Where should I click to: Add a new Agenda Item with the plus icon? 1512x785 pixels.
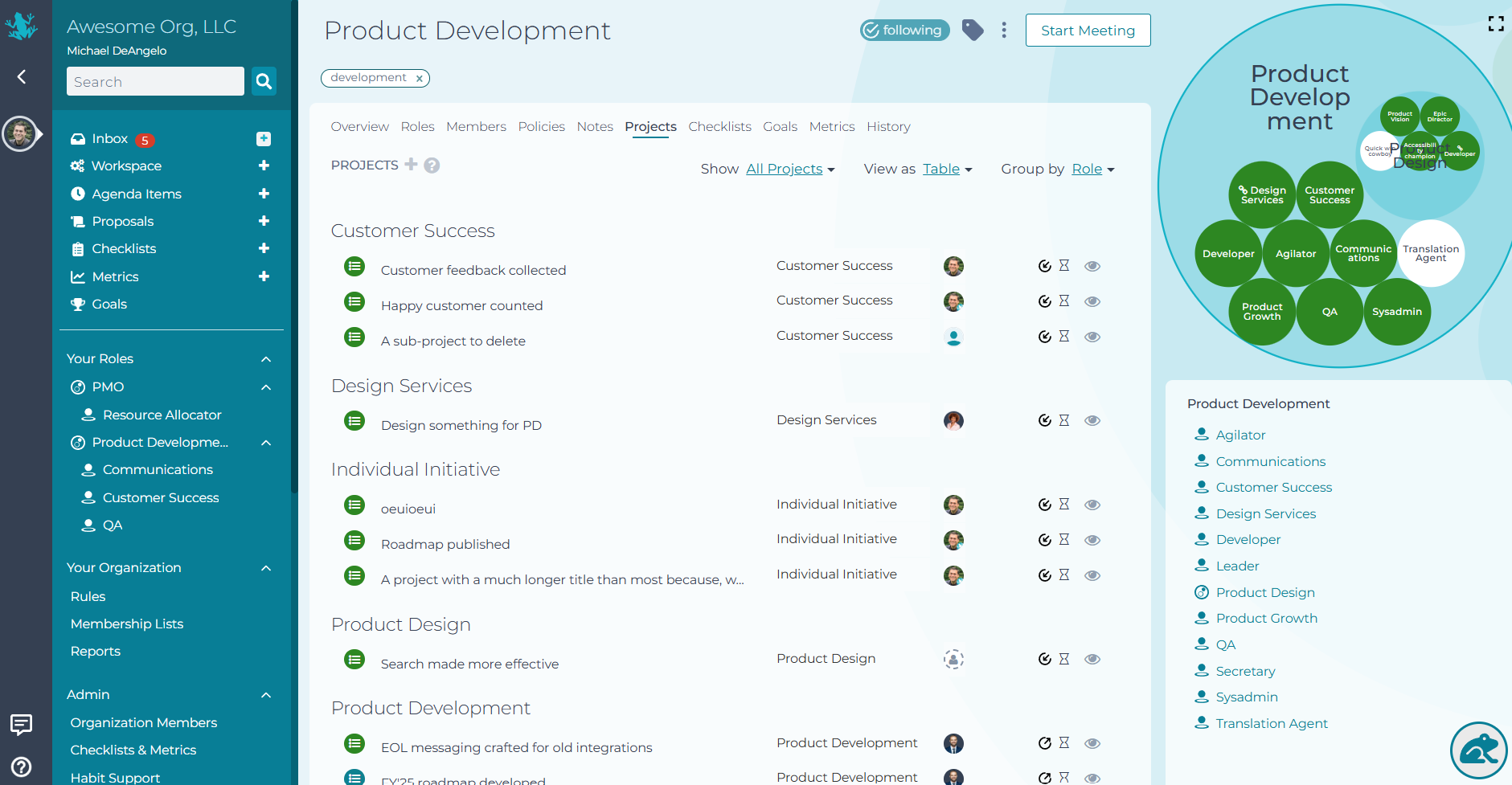click(264, 194)
